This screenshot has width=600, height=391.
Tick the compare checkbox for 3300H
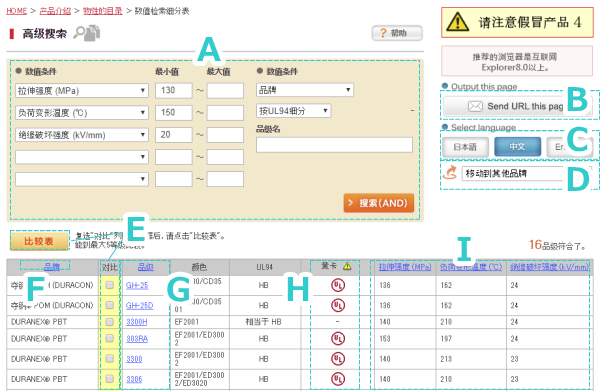109,322
